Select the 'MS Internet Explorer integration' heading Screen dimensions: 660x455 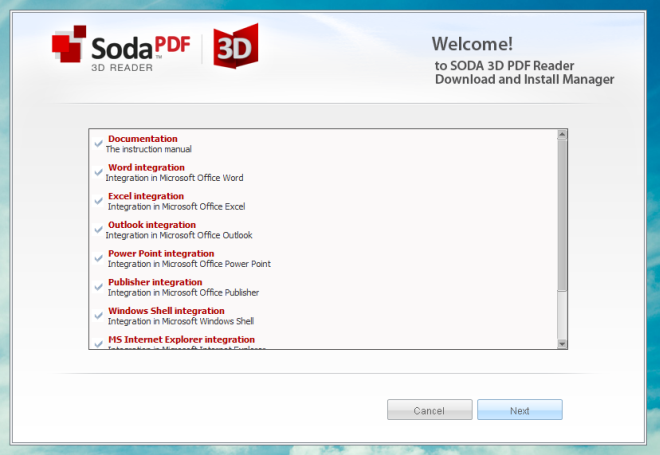pos(181,339)
